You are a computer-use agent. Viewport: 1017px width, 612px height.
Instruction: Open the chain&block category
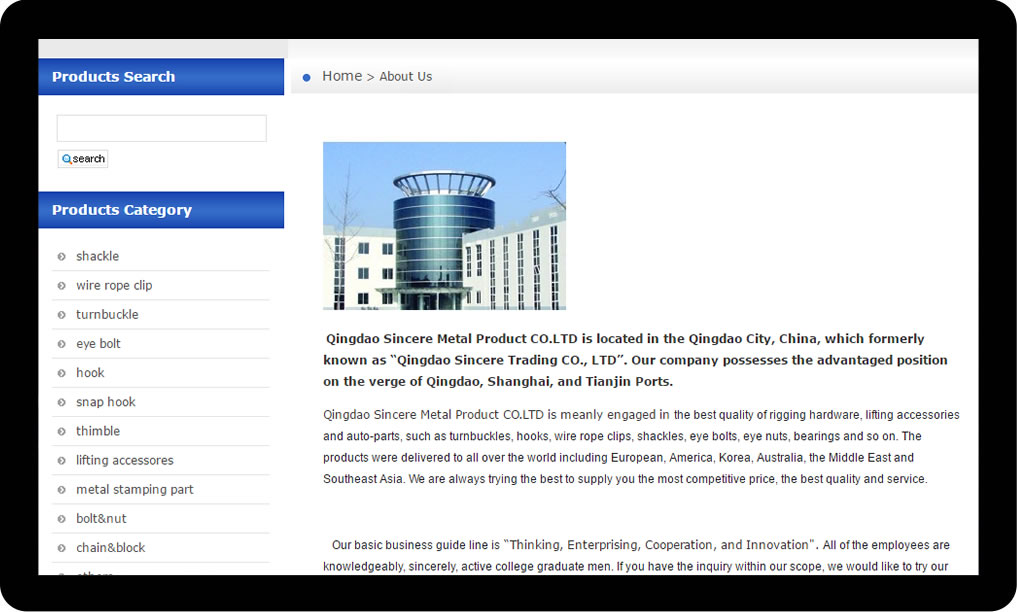[x=110, y=548]
